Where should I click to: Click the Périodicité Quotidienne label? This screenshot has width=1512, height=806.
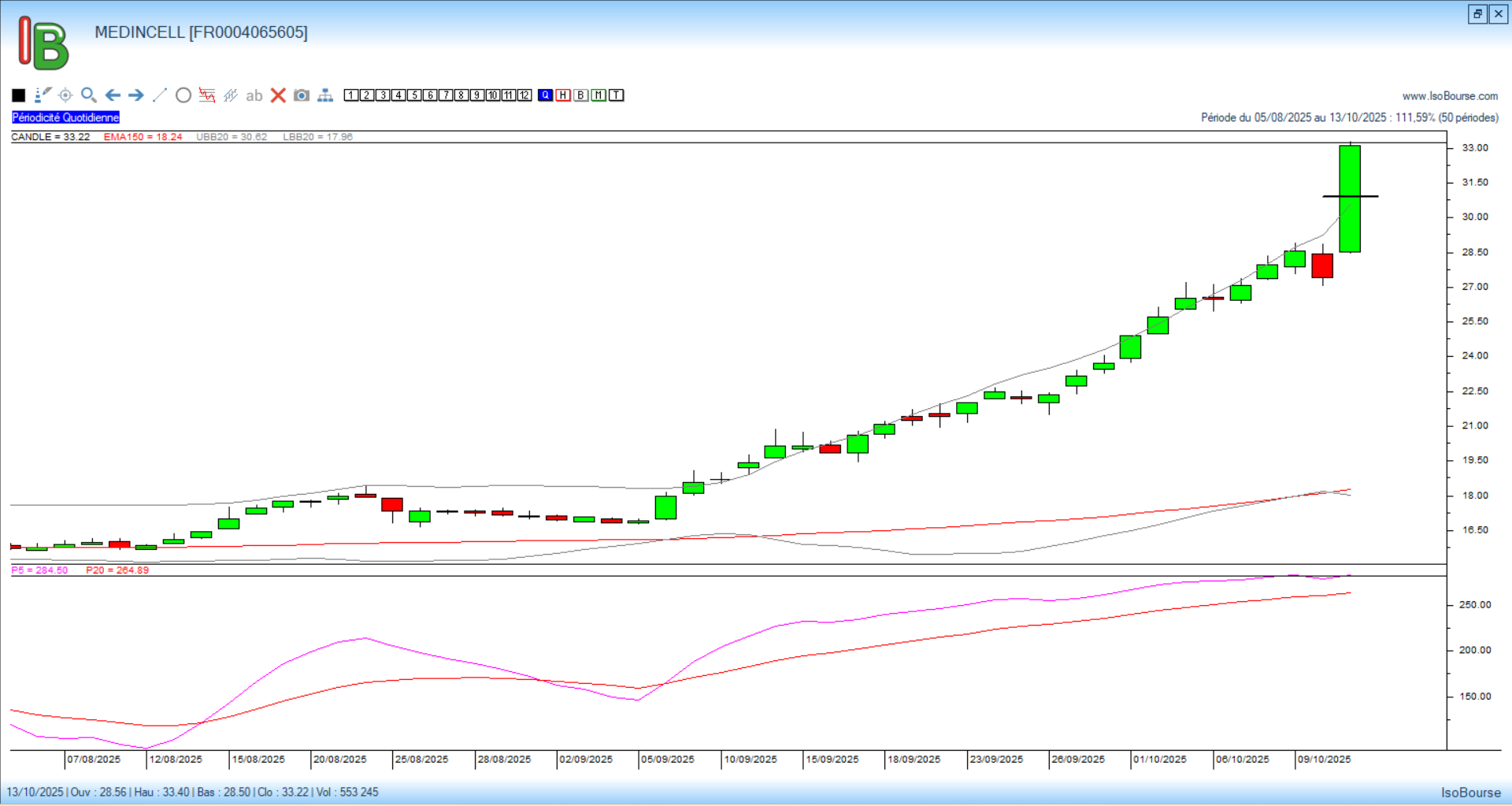[x=66, y=117]
